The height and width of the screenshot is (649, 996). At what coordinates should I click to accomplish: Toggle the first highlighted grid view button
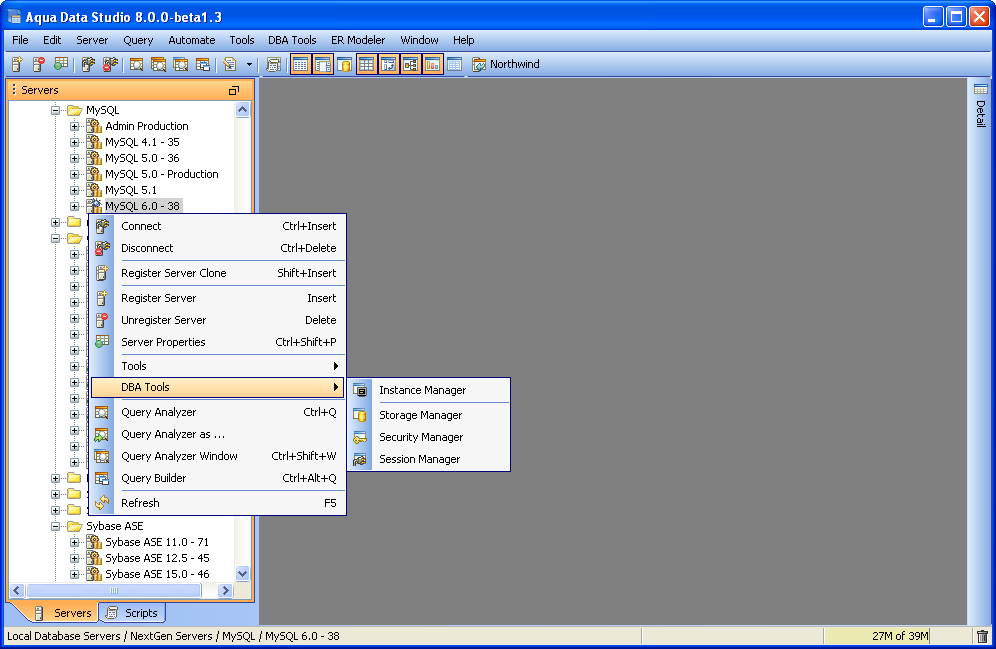coord(301,64)
